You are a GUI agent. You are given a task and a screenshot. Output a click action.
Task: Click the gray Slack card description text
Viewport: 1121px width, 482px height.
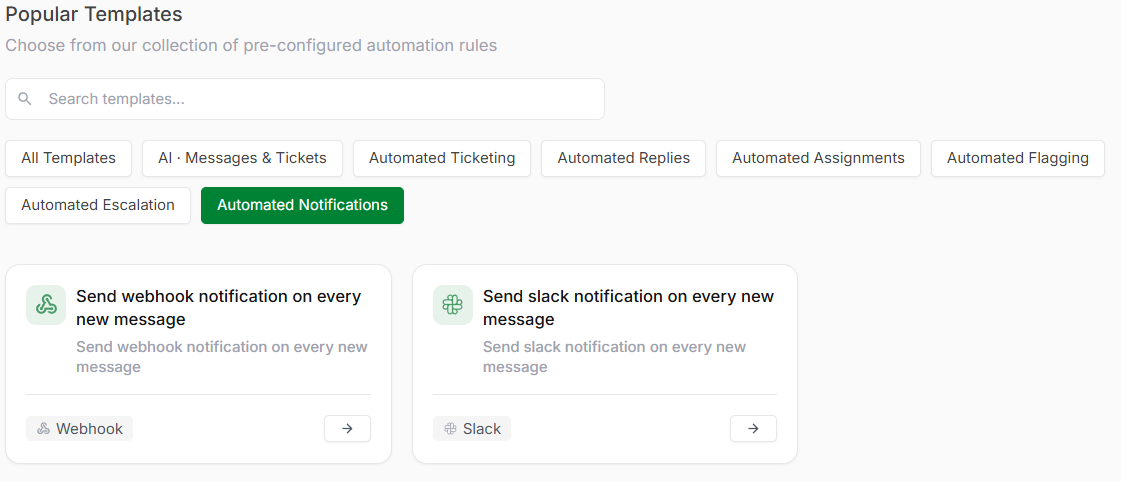[x=614, y=357]
